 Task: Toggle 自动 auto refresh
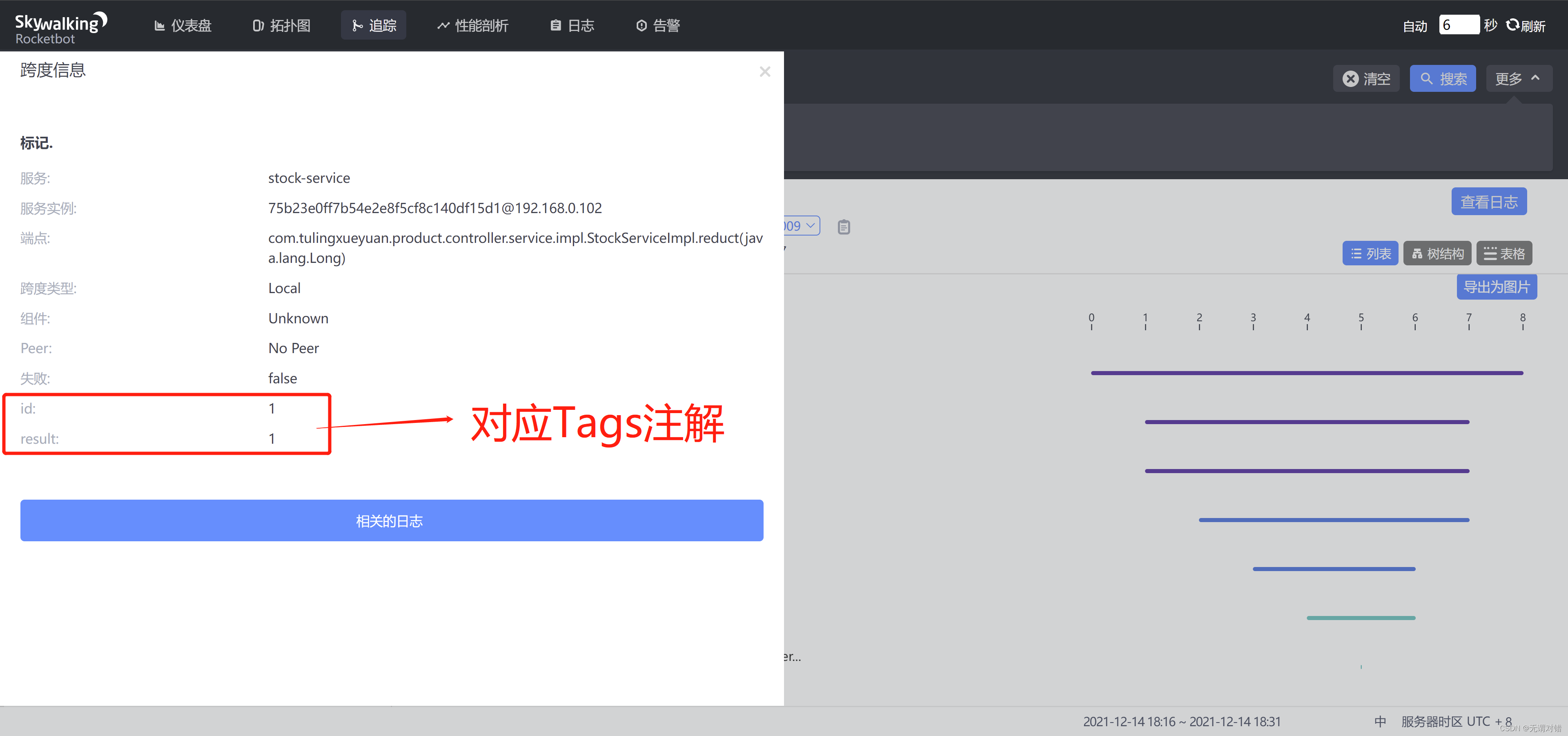pos(1414,26)
